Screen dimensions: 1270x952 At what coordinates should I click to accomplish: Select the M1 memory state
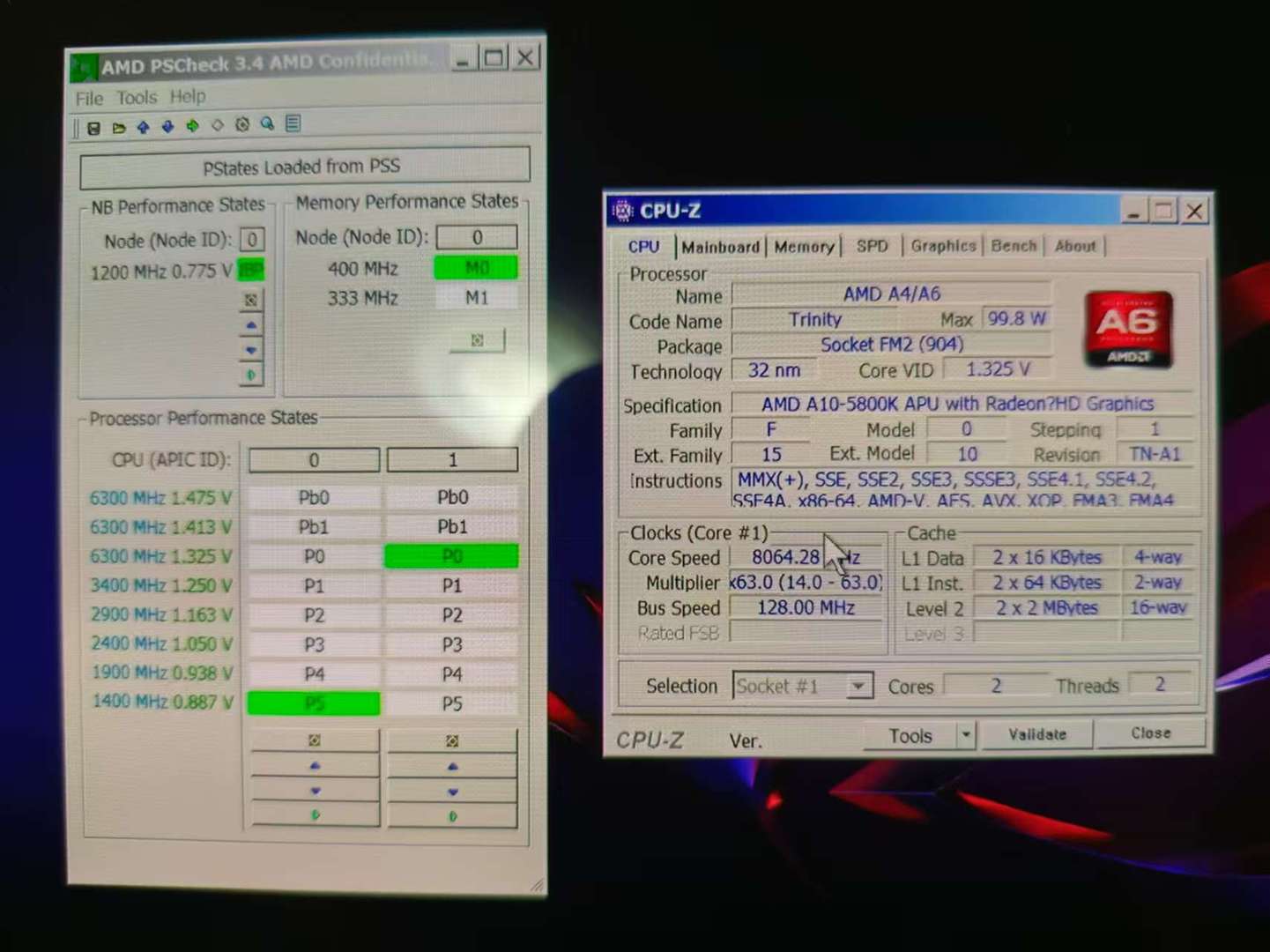pyautogui.click(x=477, y=298)
